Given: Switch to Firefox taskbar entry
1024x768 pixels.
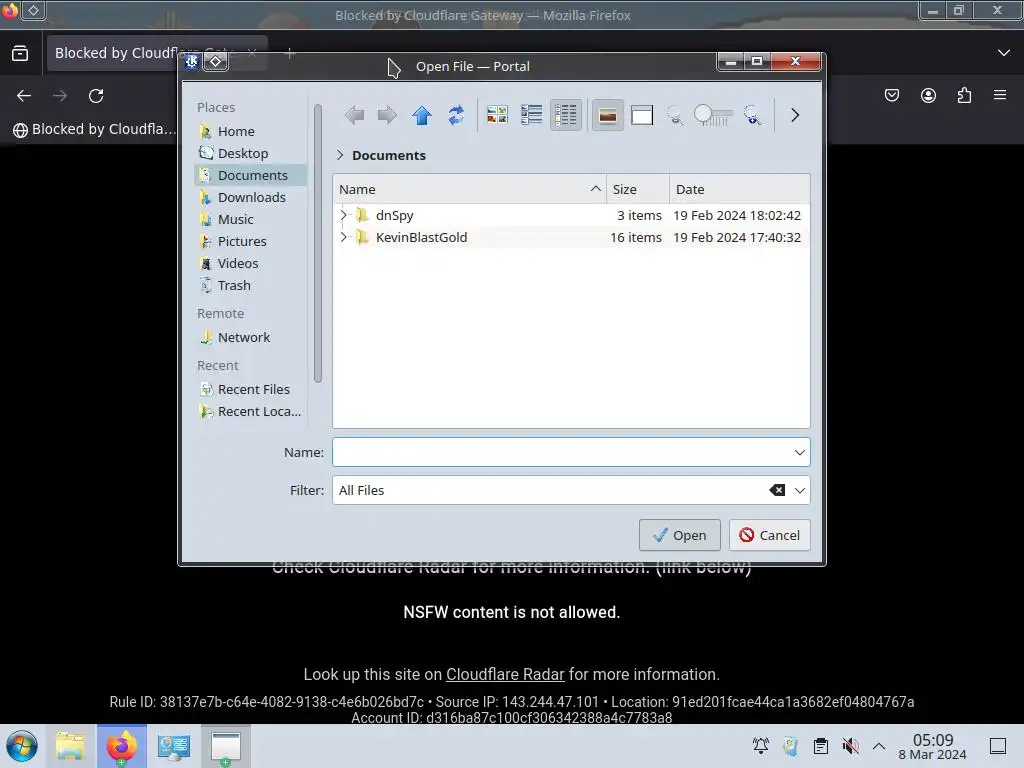Looking at the screenshot, I should coord(122,746).
